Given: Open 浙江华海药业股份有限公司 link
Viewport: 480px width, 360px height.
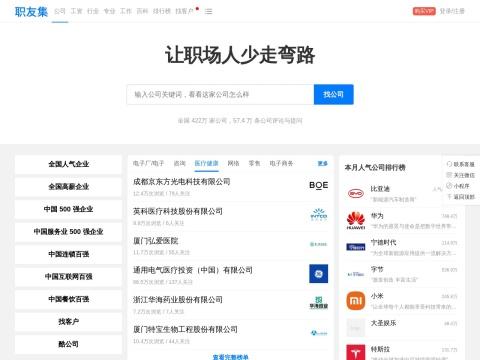Looking at the screenshot, I should (178, 300).
